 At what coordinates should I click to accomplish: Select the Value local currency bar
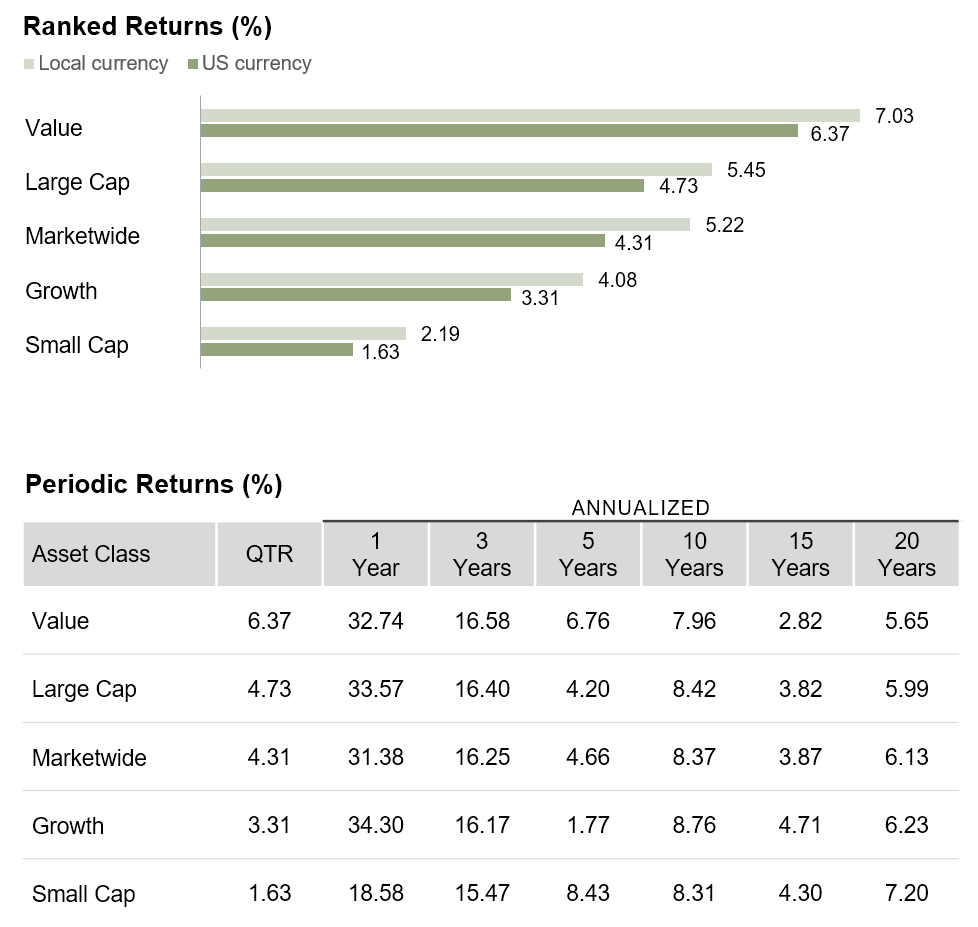click(530, 115)
